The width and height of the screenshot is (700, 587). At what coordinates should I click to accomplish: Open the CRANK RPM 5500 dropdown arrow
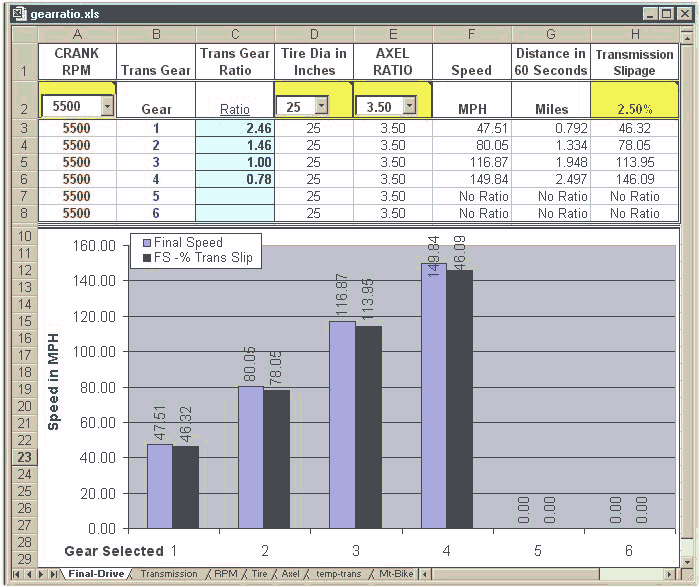pyautogui.click(x=107, y=106)
